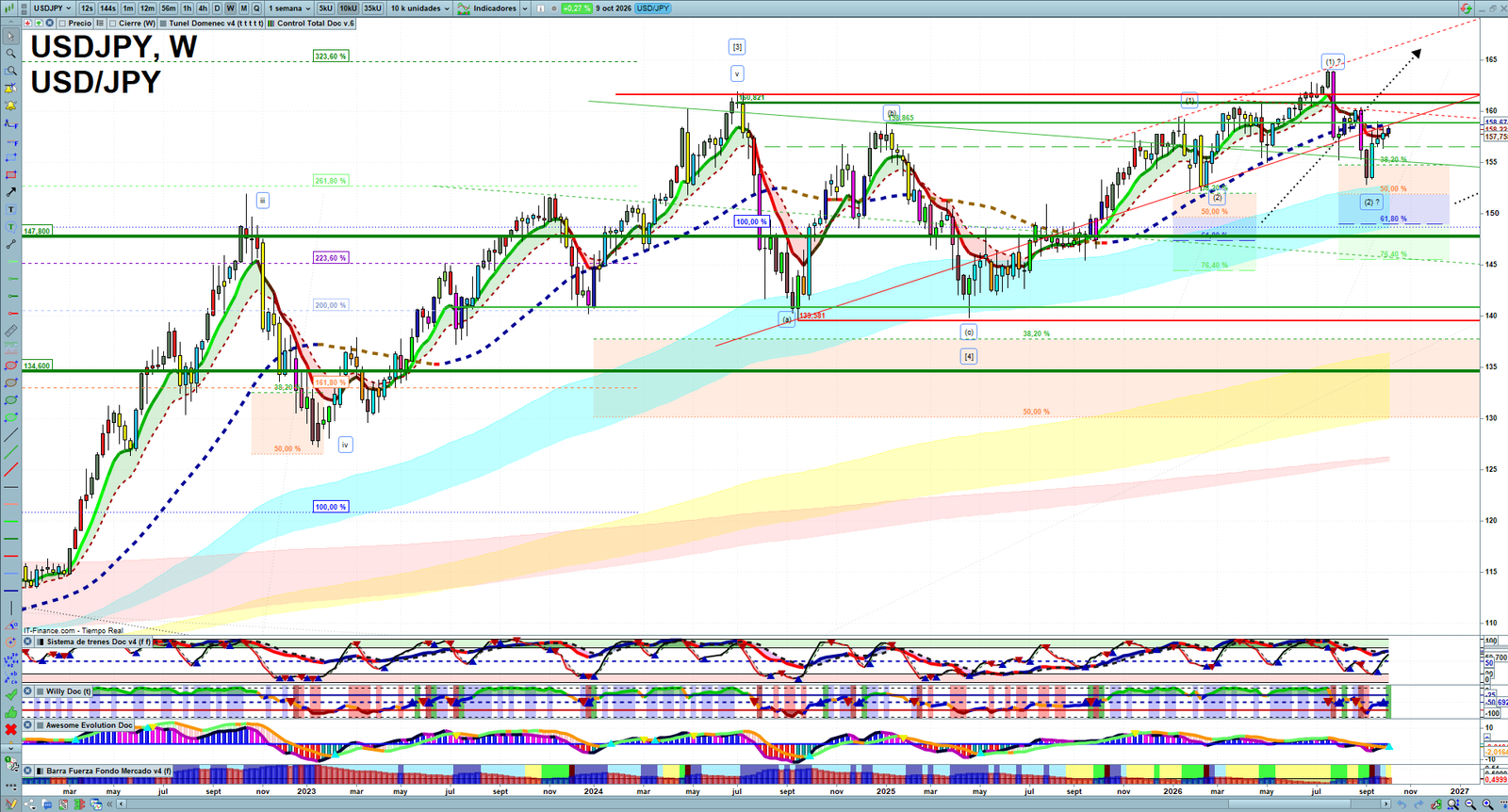Screen dimensions: 1508x812
Task: Open the Indicadores menu
Action: [486, 8]
